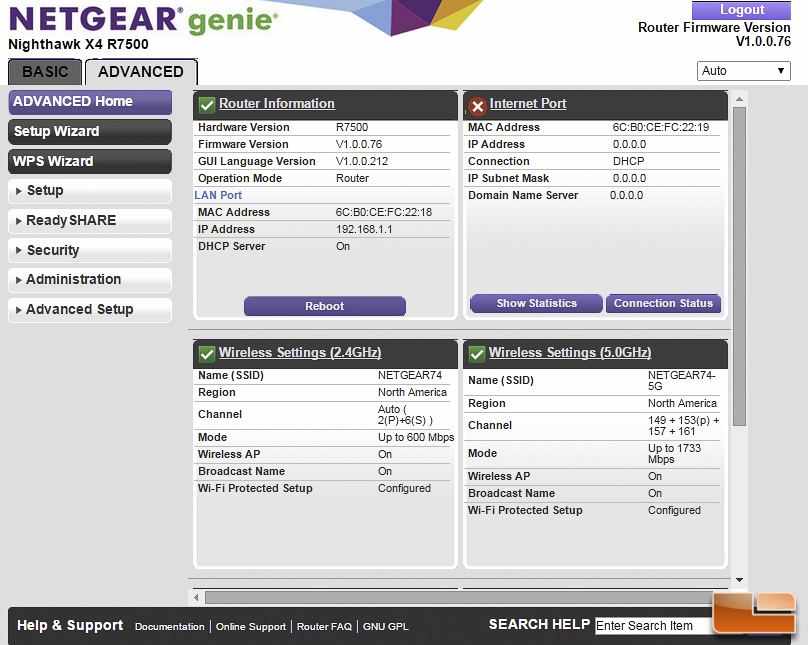Open ADVANCED Home page
Image resolution: width=808 pixels, height=645 pixels.
pyautogui.click(x=90, y=101)
